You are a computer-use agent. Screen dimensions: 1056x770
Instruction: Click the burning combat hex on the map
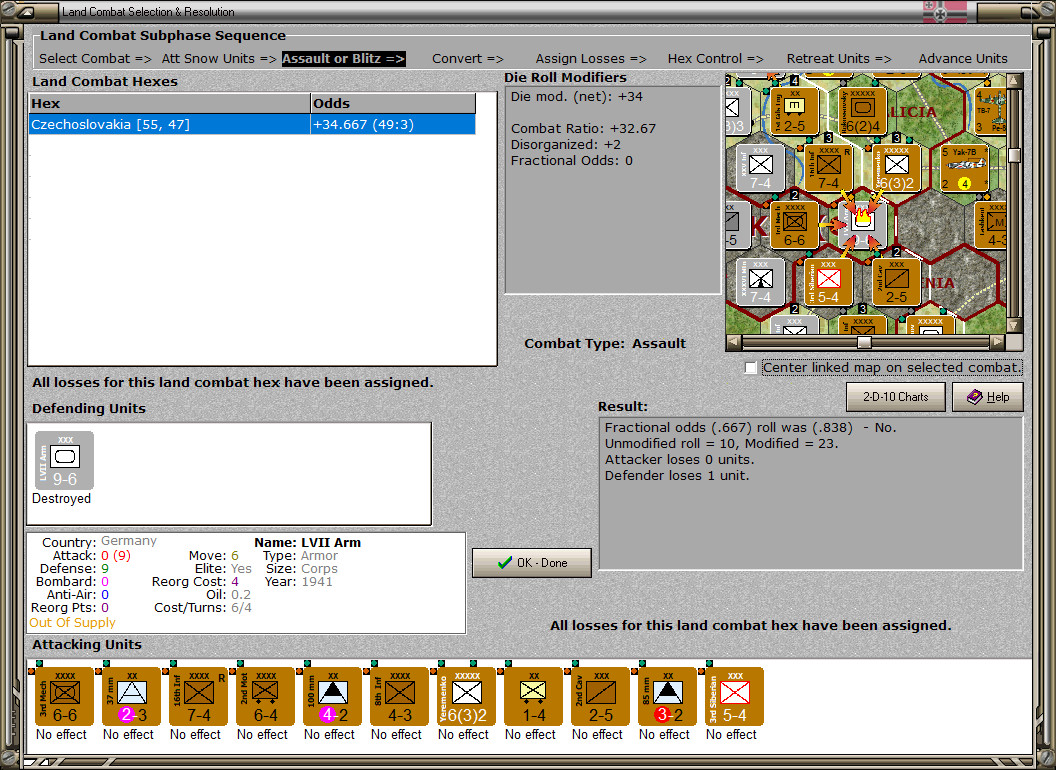point(862,224)
